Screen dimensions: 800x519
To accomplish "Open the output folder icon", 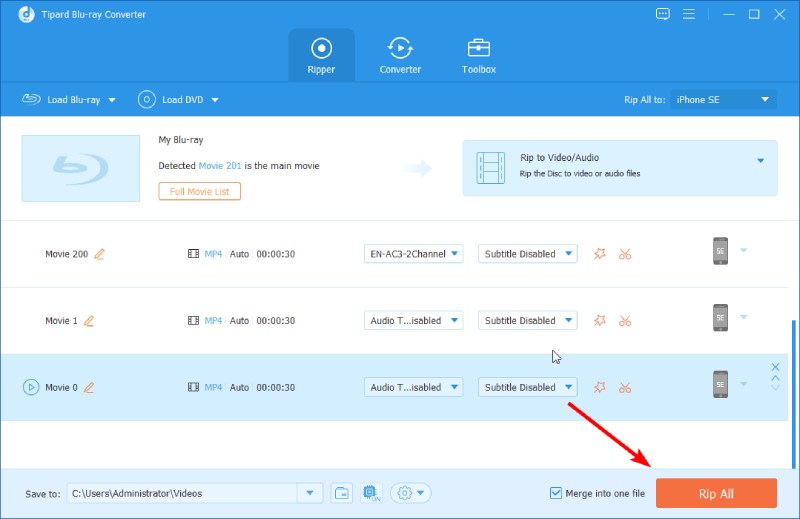I will pyautogui.click(x=341, y=493).
